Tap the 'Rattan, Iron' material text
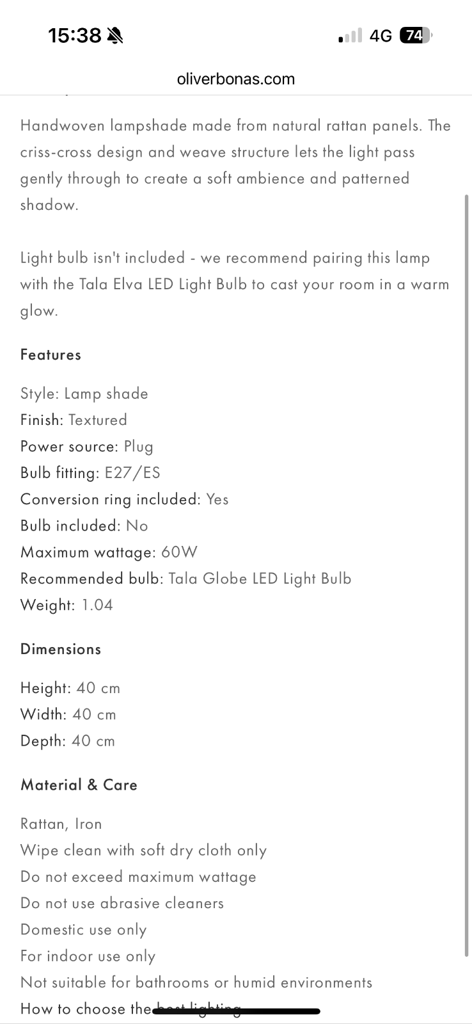472x1024 pixels. click(x=61, y=824)
